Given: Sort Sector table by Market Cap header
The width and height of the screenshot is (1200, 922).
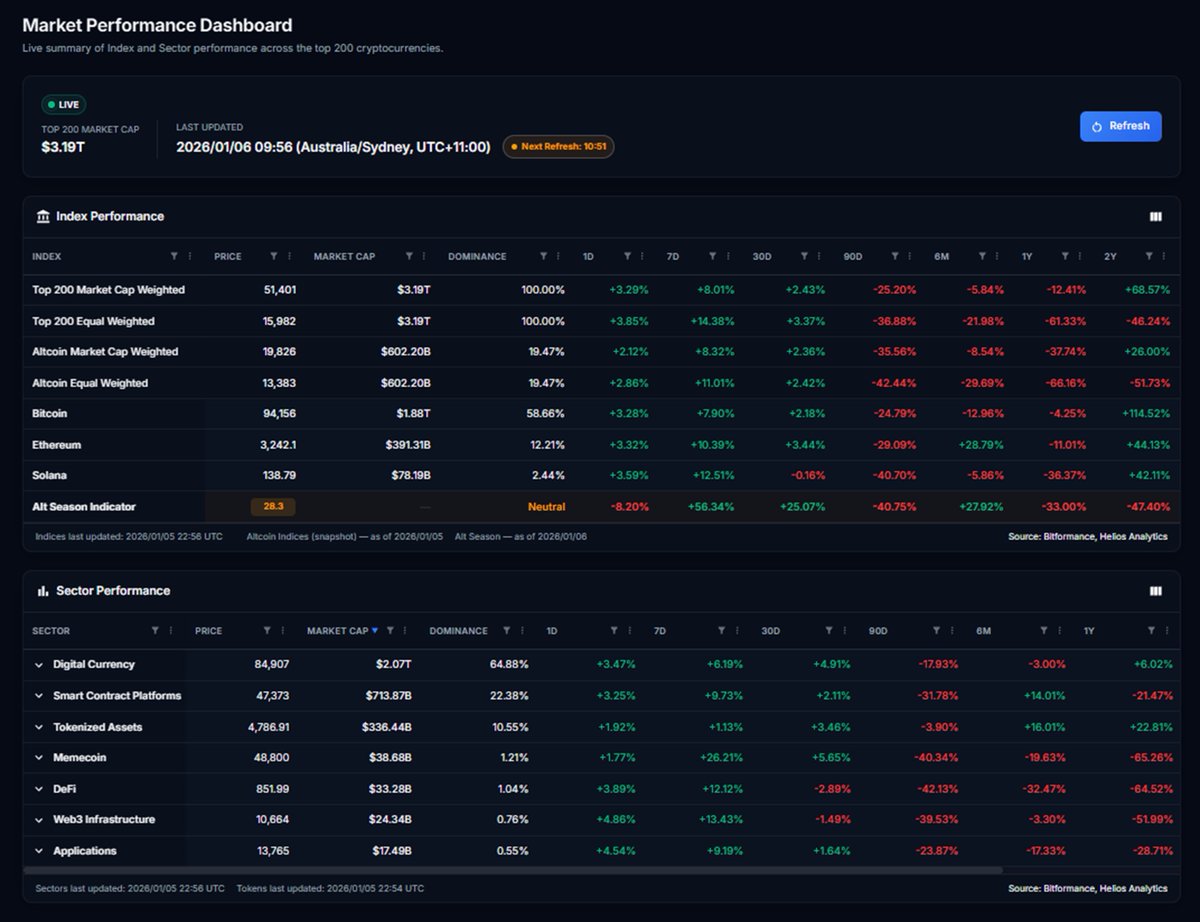Looking at the screenshot, I should point(337,631).
